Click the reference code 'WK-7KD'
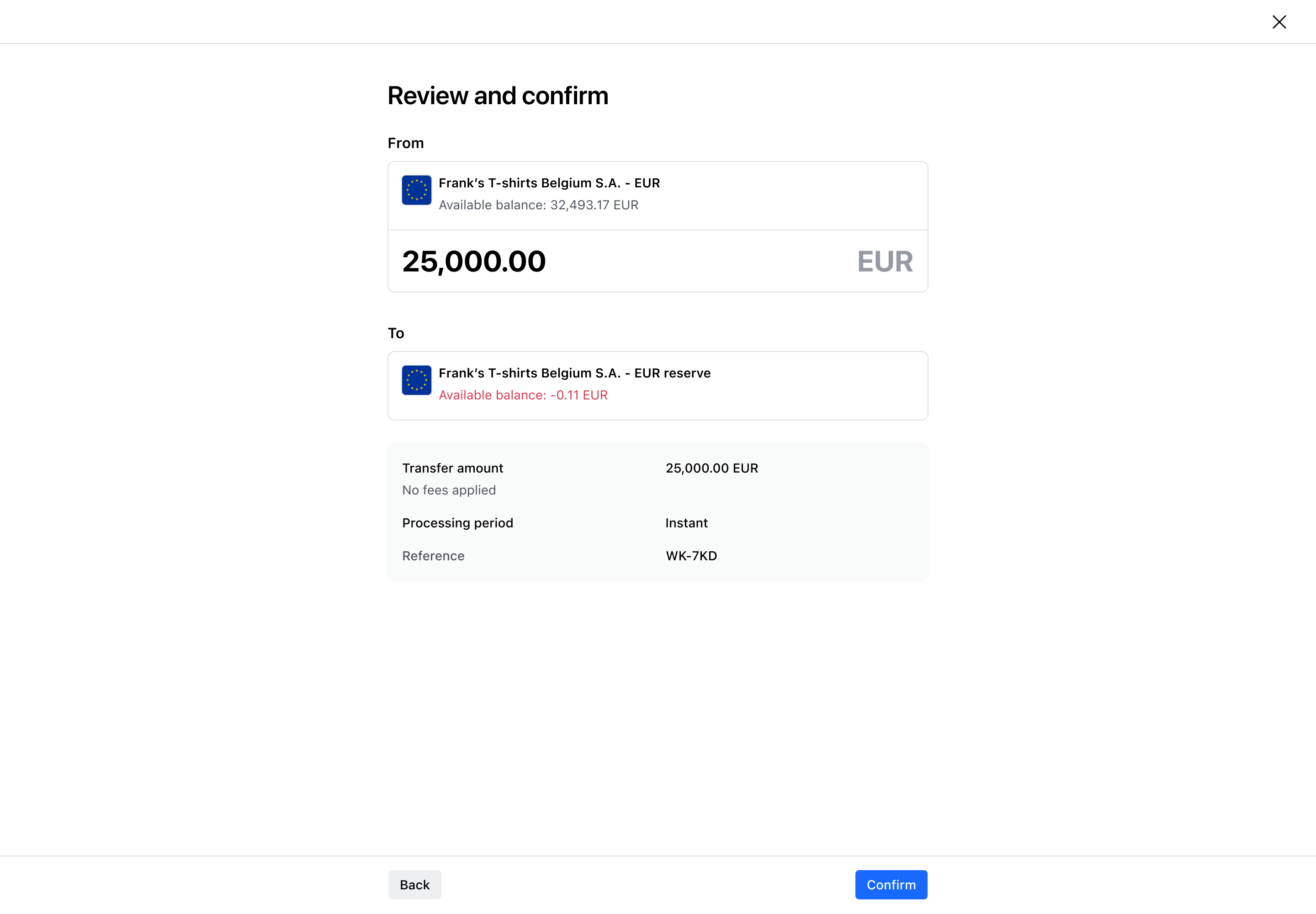1316x914 pixels. coord(691,556)
